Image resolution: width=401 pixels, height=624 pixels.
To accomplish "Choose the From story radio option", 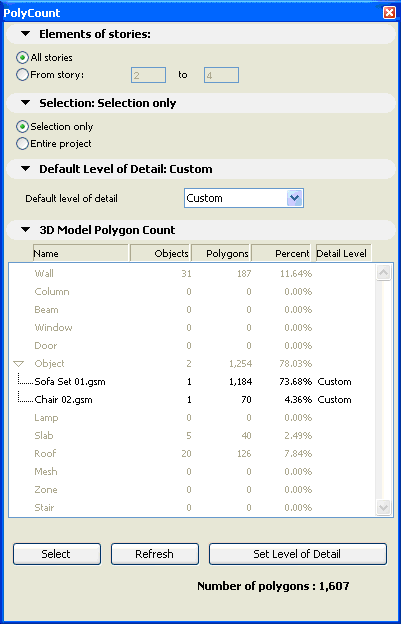I will [x=22, y=75].
